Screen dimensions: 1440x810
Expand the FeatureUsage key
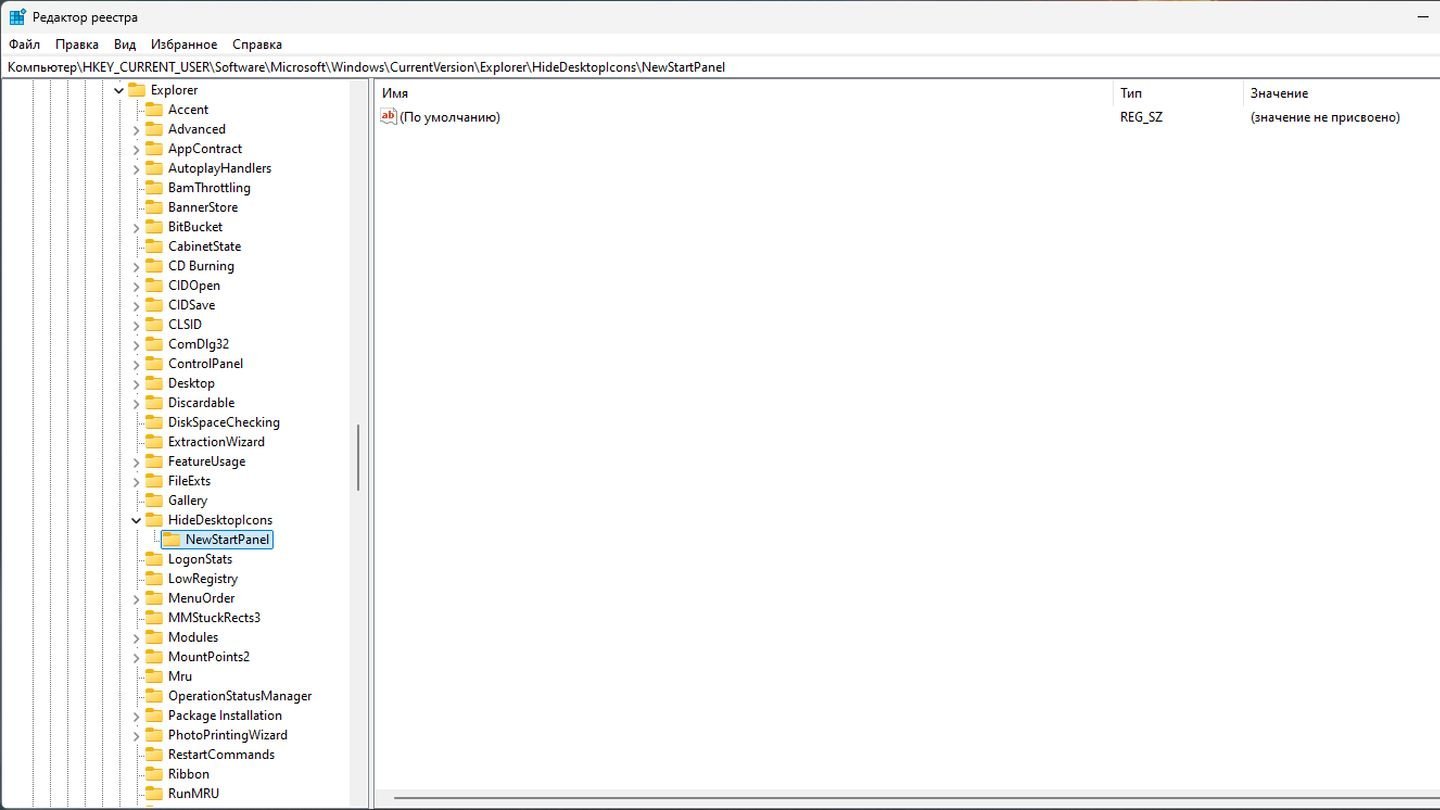click(136, 462)
